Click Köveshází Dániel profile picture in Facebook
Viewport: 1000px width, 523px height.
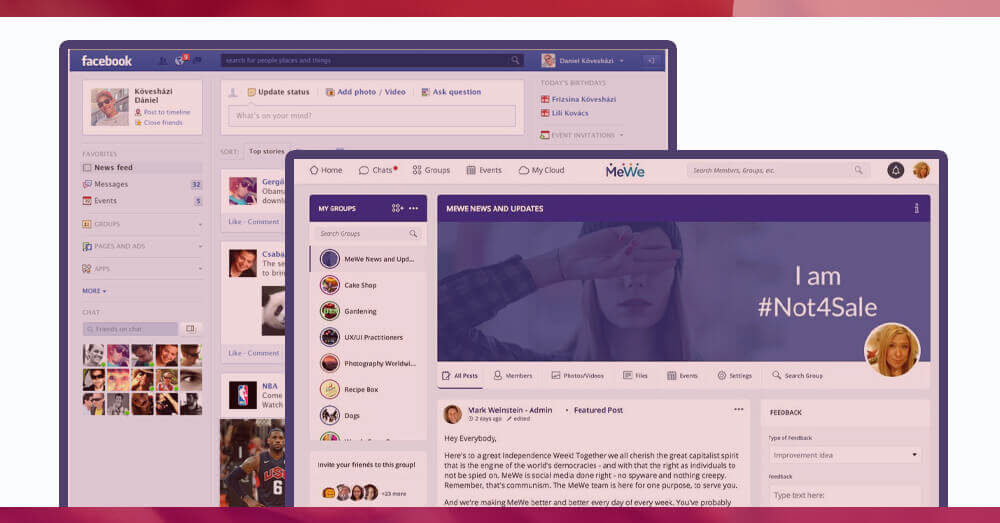pos(109,107)
